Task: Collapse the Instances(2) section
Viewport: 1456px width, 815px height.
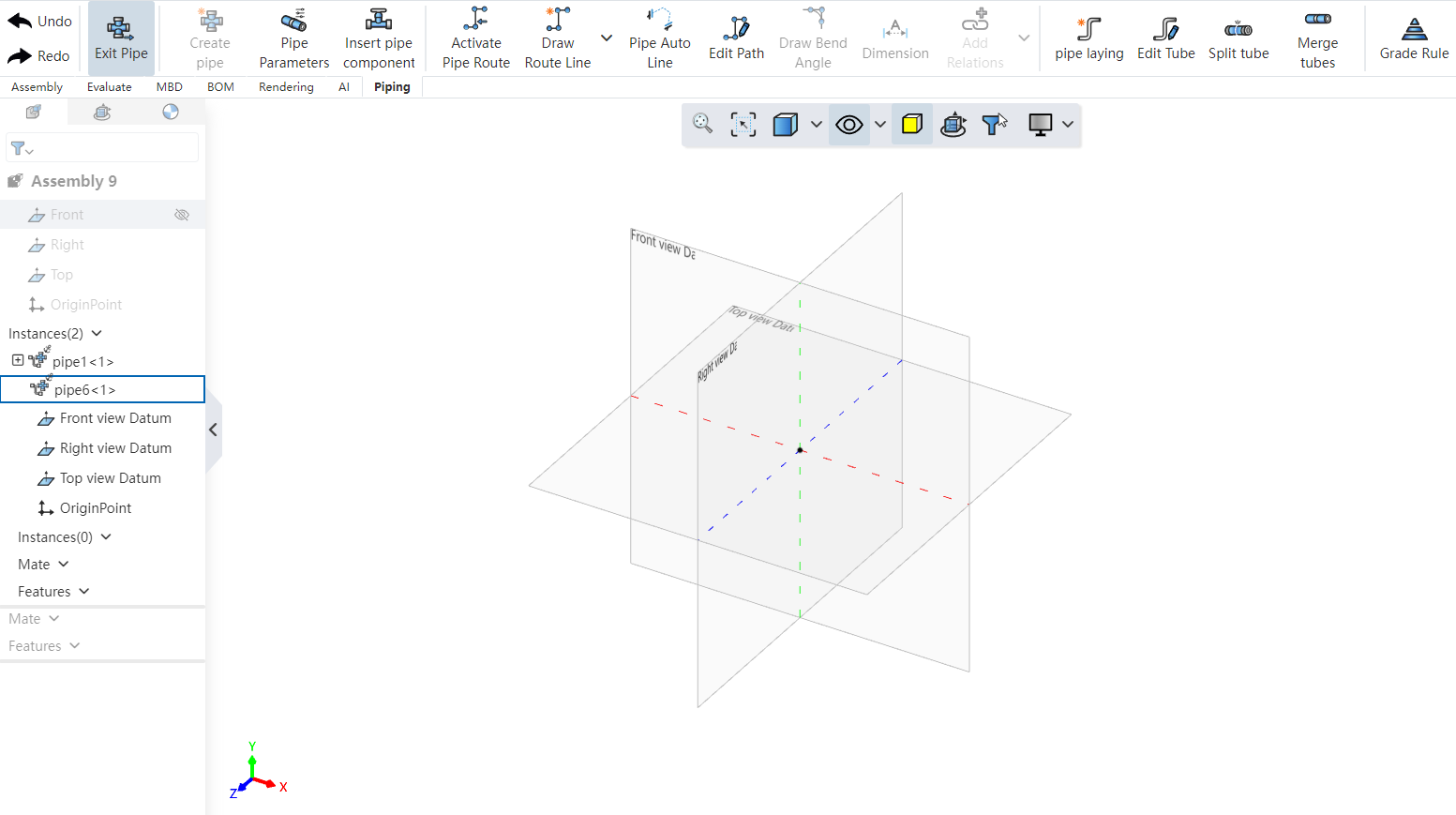Action: click(97, 334)
